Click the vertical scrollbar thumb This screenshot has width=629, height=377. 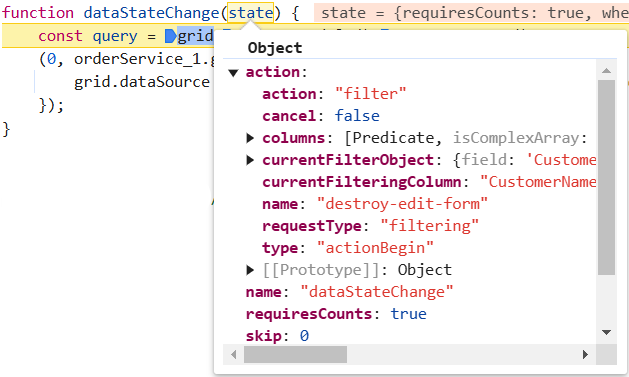tap(606, 177)
